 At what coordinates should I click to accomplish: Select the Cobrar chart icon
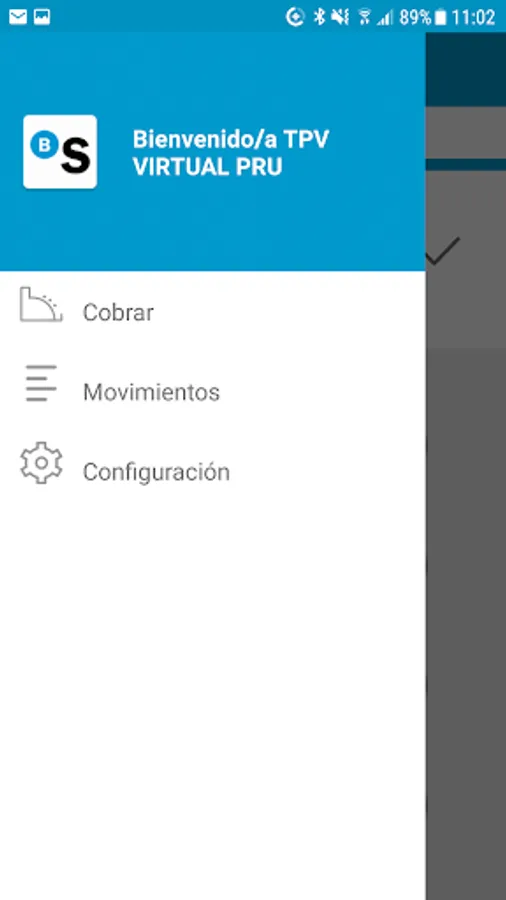[x=41, y=304]
